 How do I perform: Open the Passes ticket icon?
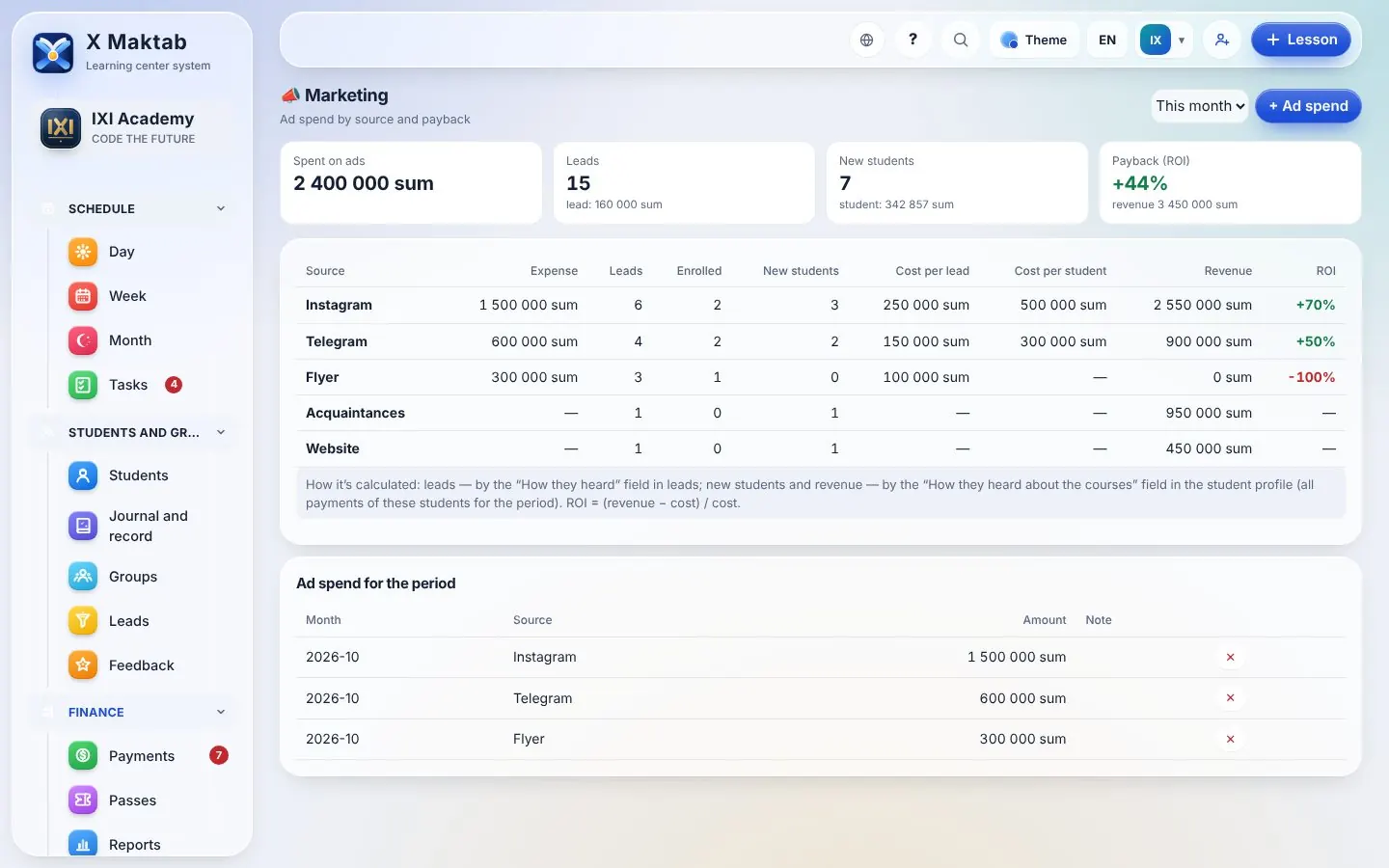pos(83,800)
